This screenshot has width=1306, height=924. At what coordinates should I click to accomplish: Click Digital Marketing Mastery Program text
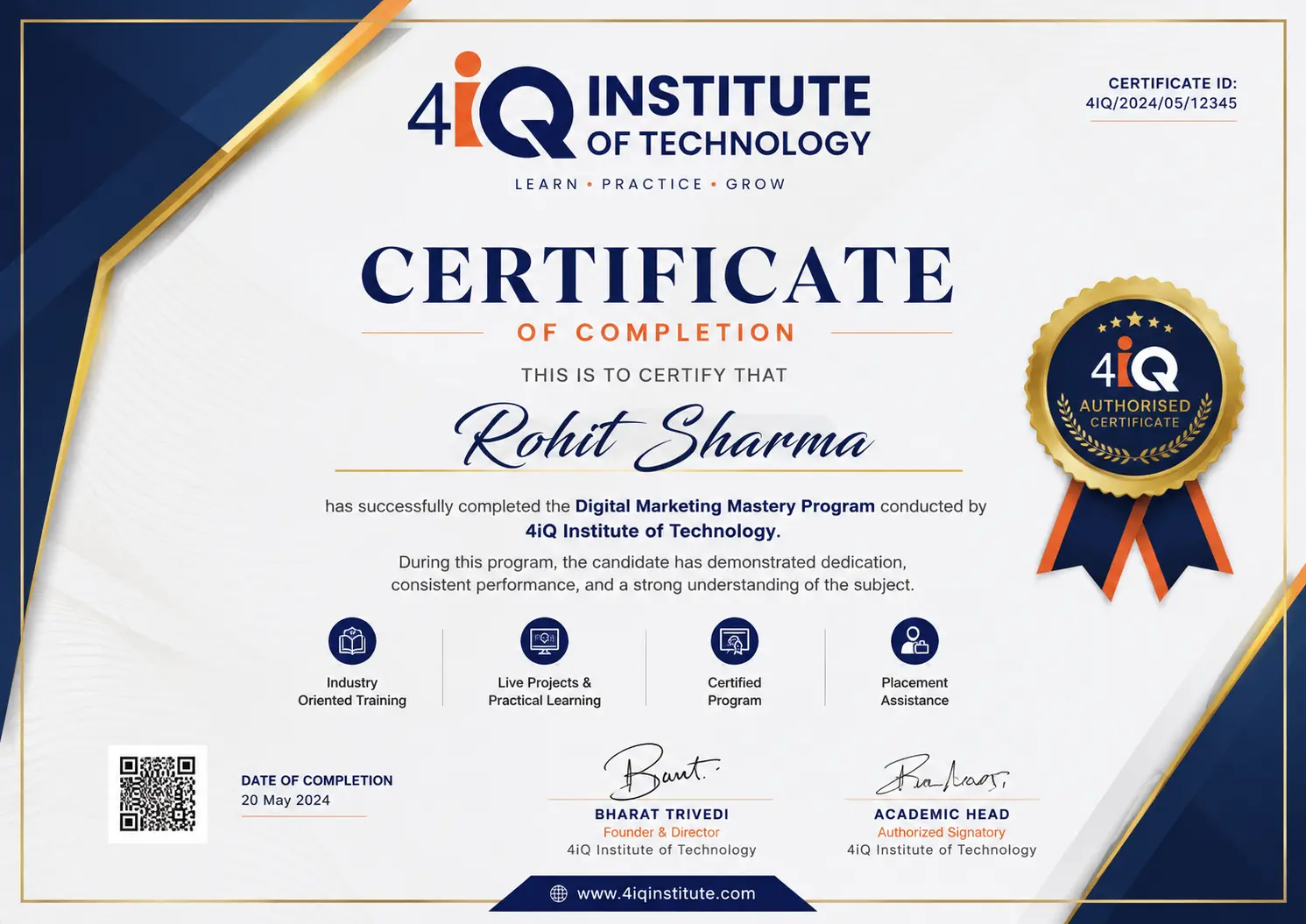coord(724,506)
